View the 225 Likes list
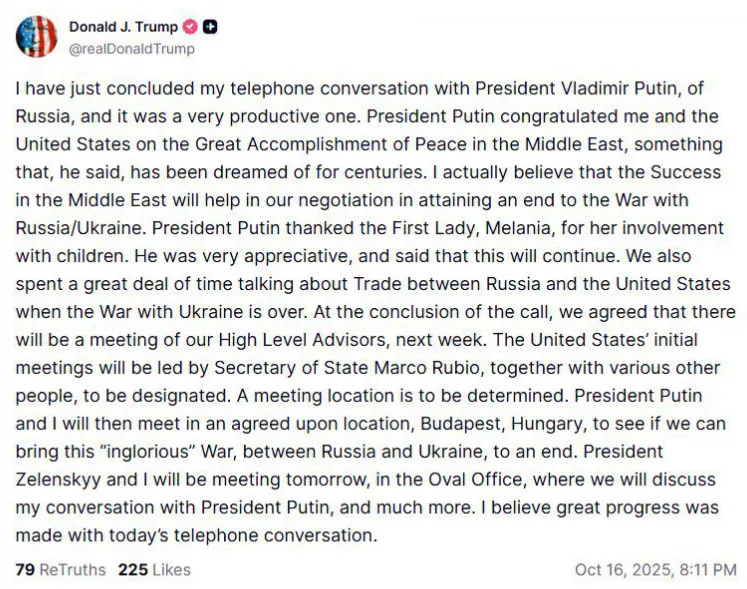 pyautogui.click(x=154, y=569)
